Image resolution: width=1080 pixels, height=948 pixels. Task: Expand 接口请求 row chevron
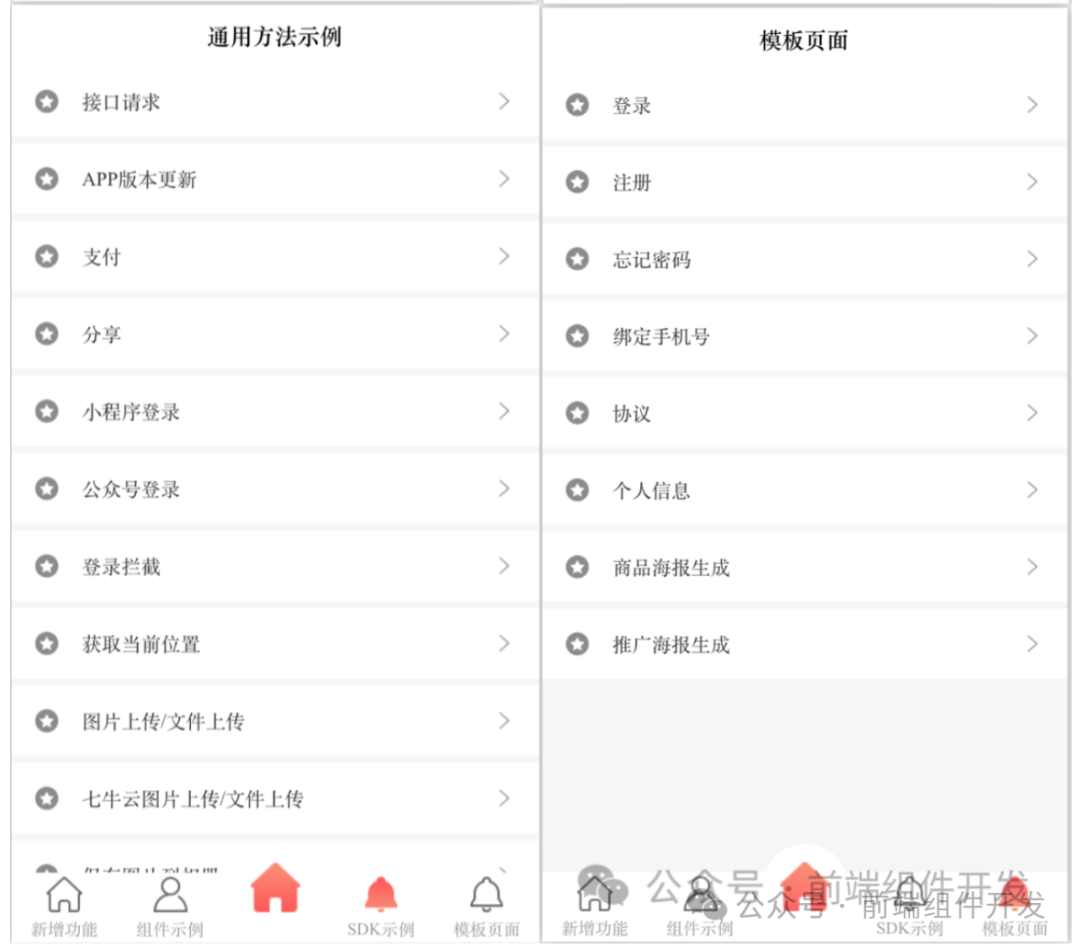point(504,102)
